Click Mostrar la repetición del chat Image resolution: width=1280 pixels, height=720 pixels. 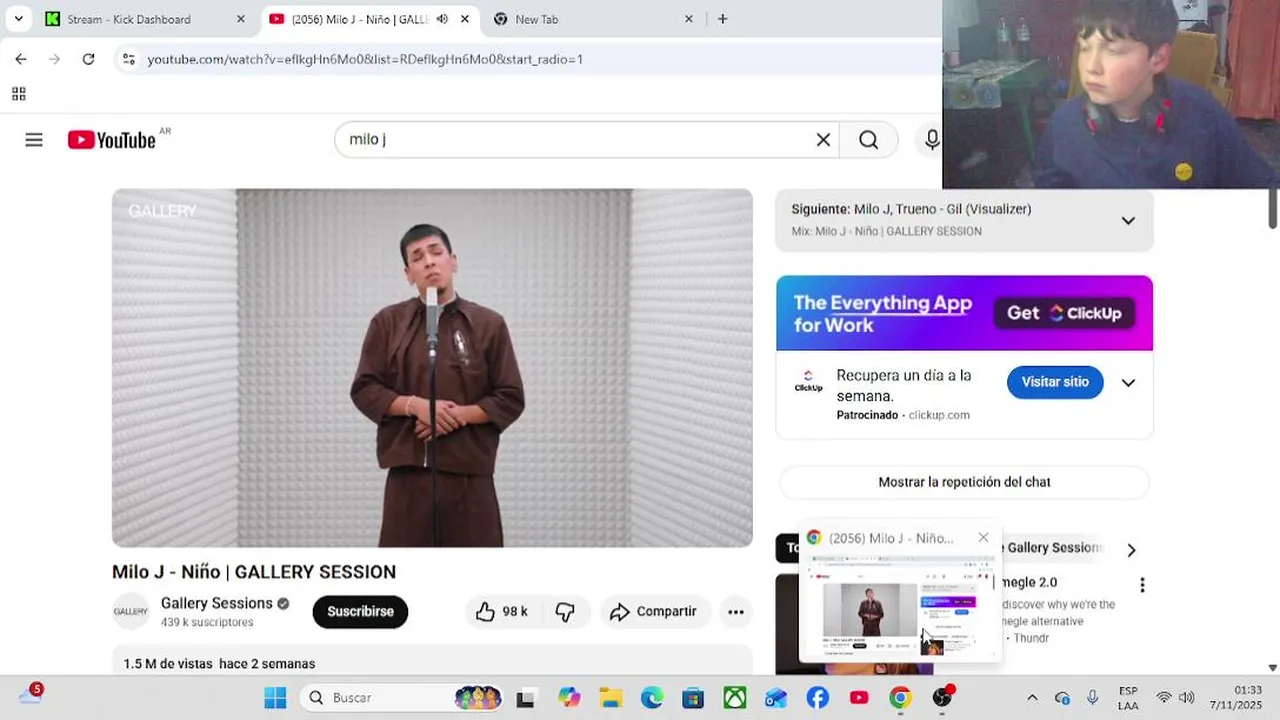pos(964,482)
